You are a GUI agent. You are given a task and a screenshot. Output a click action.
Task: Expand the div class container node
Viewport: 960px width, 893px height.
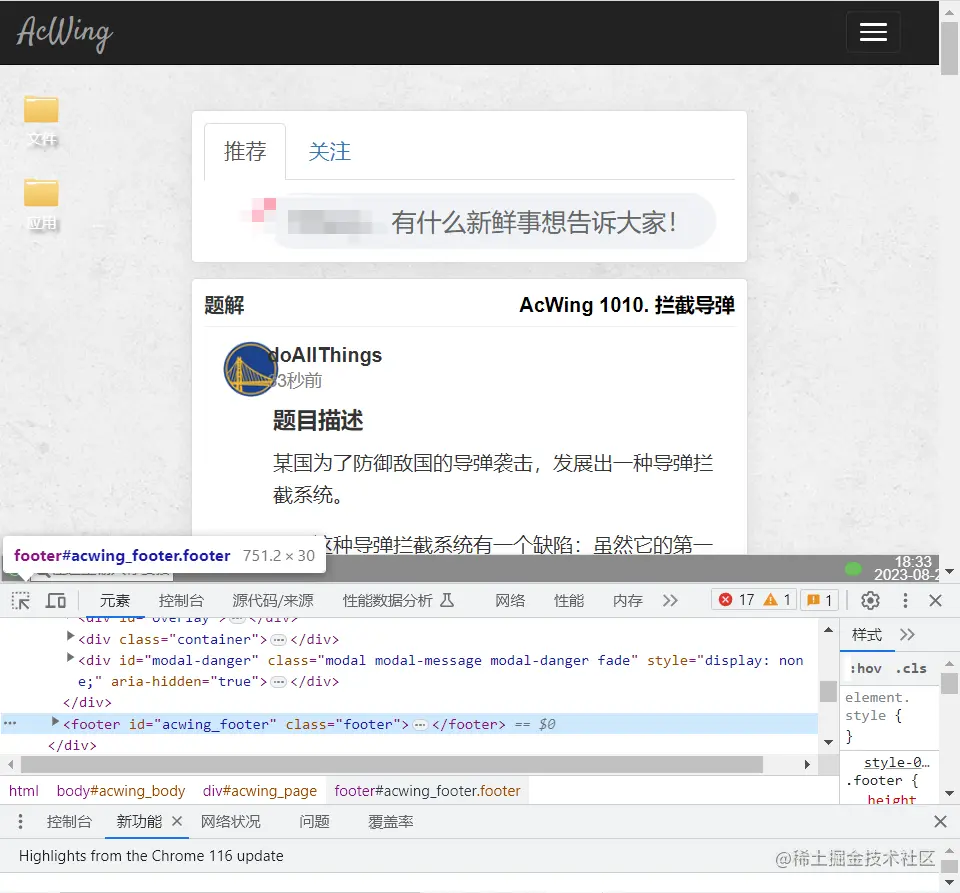[70, 637]
